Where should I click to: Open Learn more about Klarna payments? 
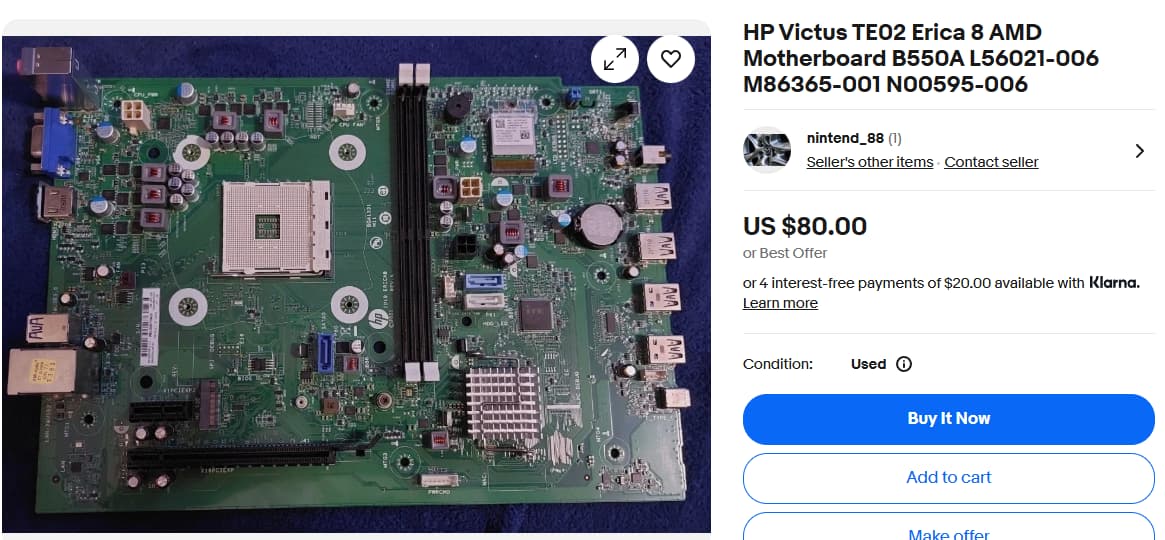[x=780, y=303]
